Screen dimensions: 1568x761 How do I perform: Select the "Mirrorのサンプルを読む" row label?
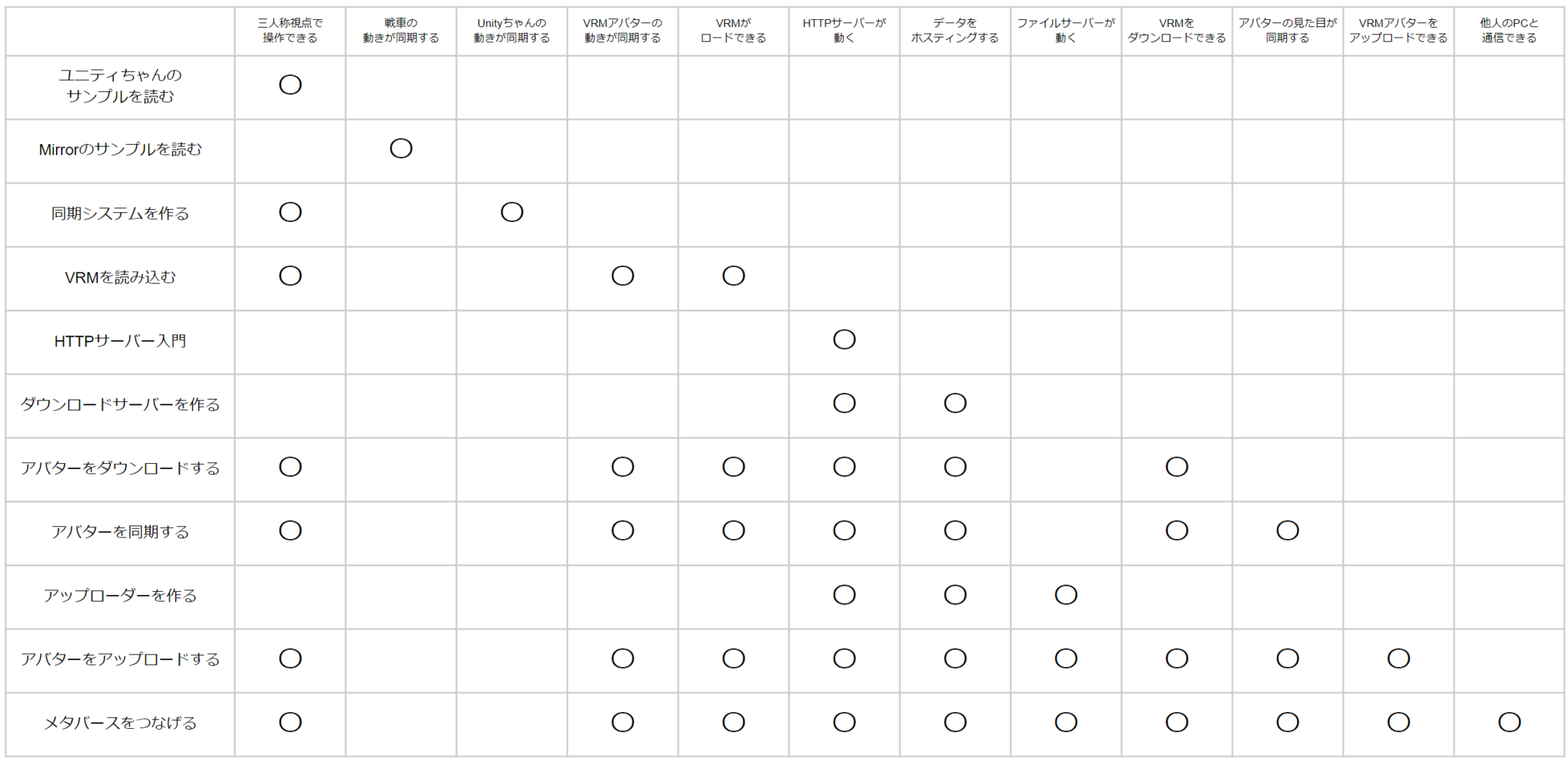click(120, 149)
